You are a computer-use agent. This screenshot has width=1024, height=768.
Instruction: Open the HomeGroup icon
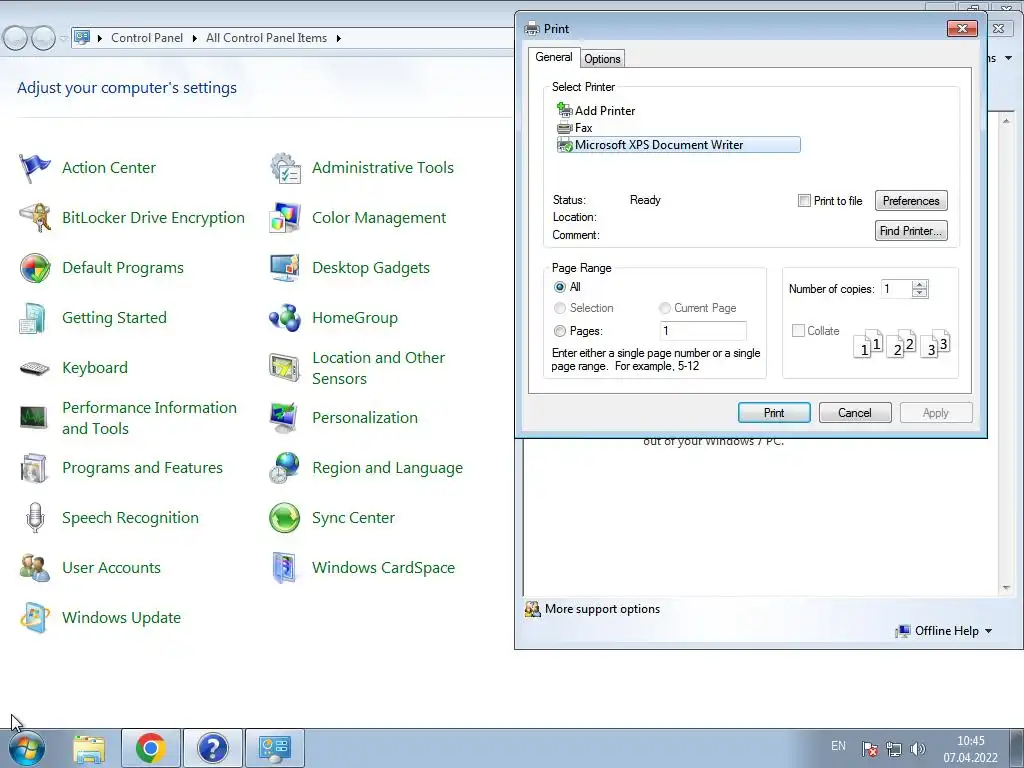point(285,318)
